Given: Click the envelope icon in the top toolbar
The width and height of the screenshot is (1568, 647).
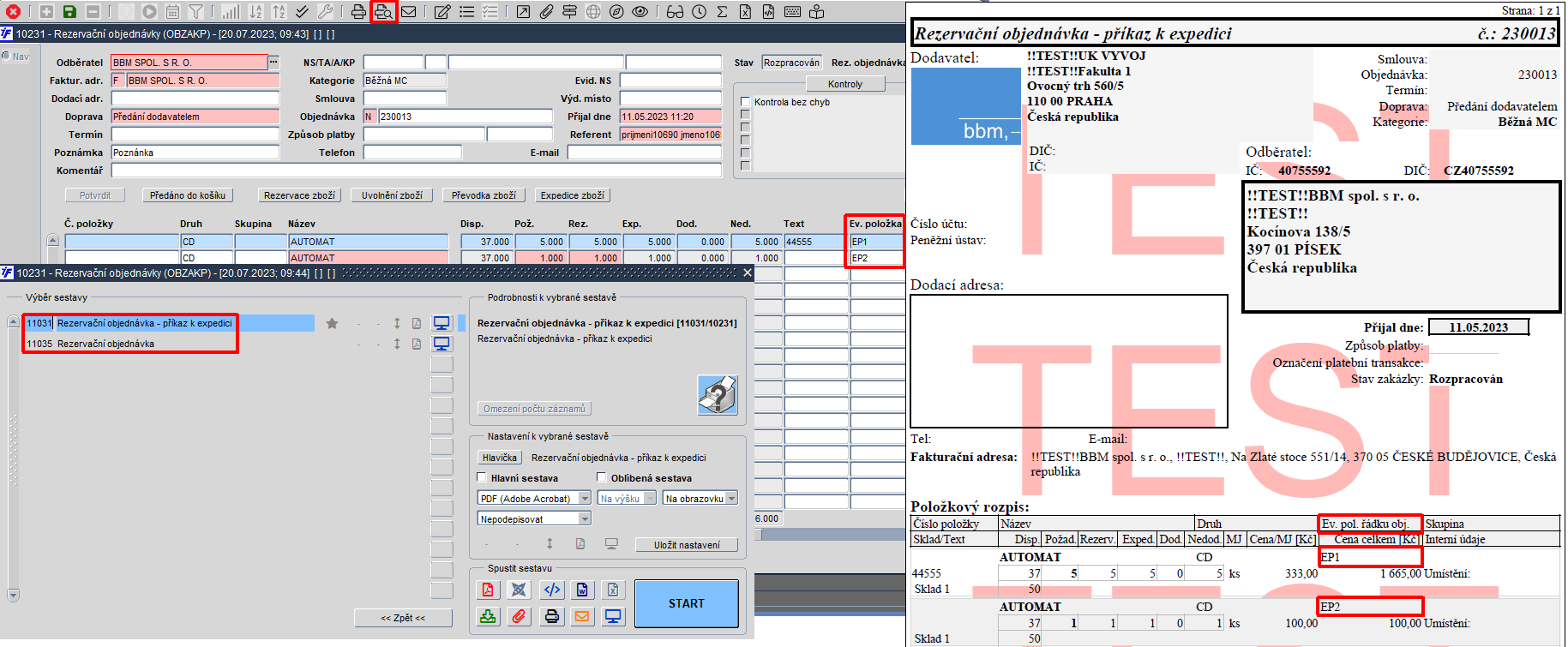Looking at the screenshot, I should point(409,12).
